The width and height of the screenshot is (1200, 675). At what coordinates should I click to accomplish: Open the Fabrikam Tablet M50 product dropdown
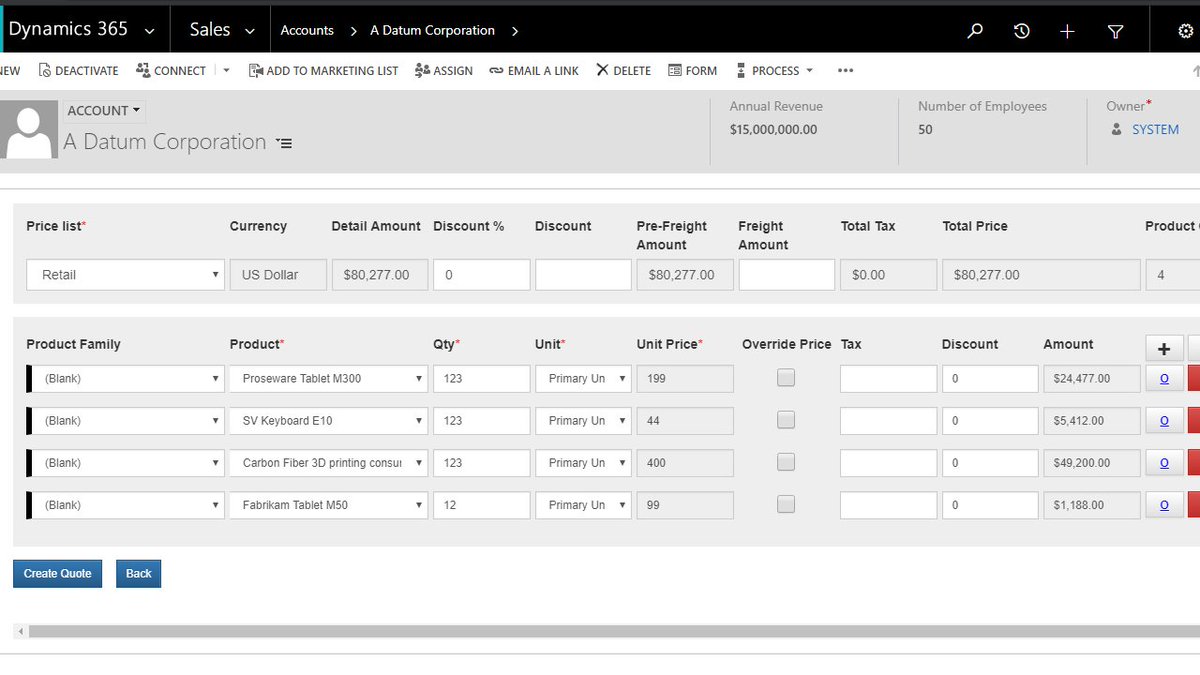pyautogui.click(x=329, y=505)
